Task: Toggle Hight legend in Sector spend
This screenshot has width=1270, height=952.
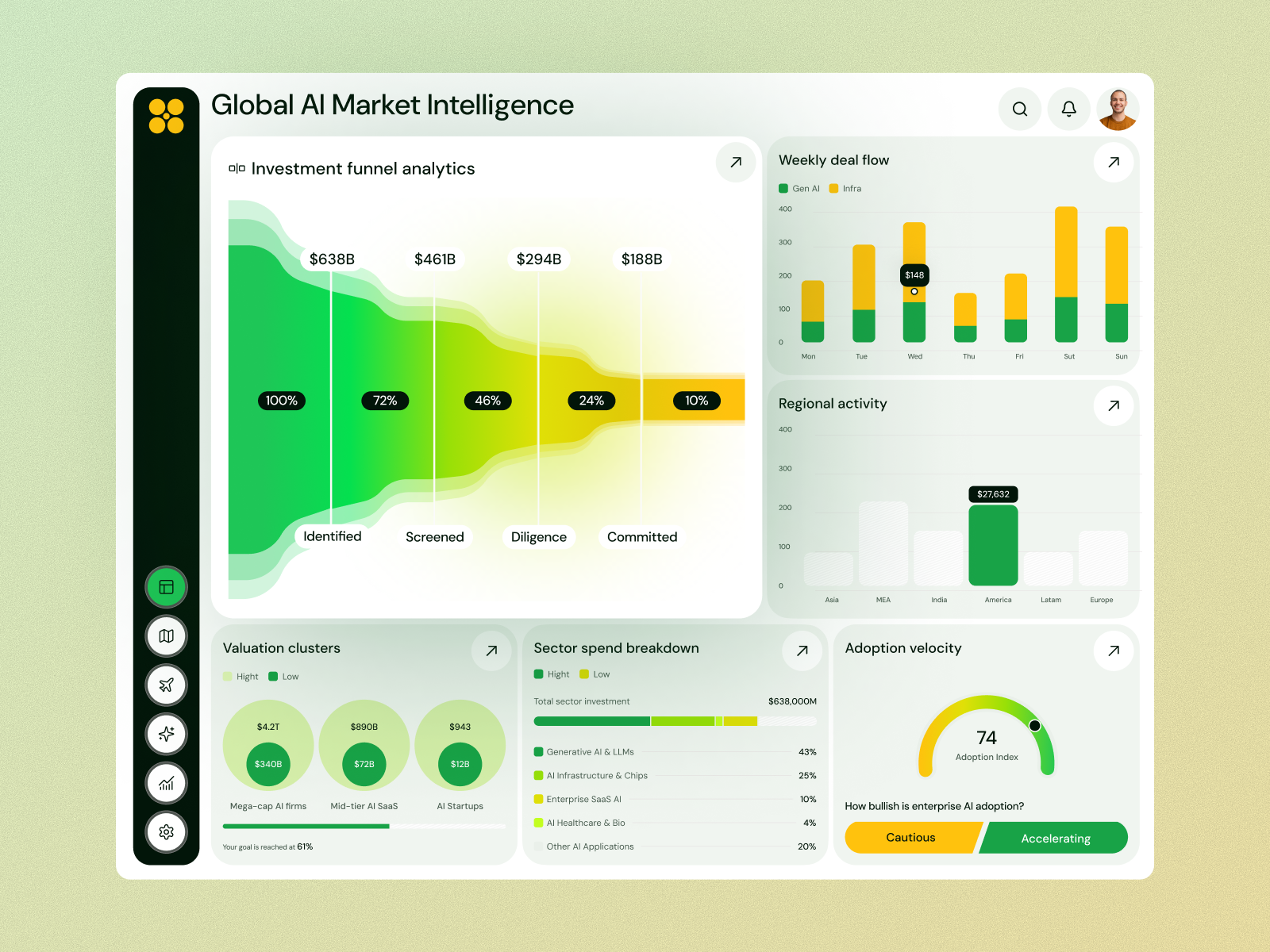Action: [x=552, y=674]
